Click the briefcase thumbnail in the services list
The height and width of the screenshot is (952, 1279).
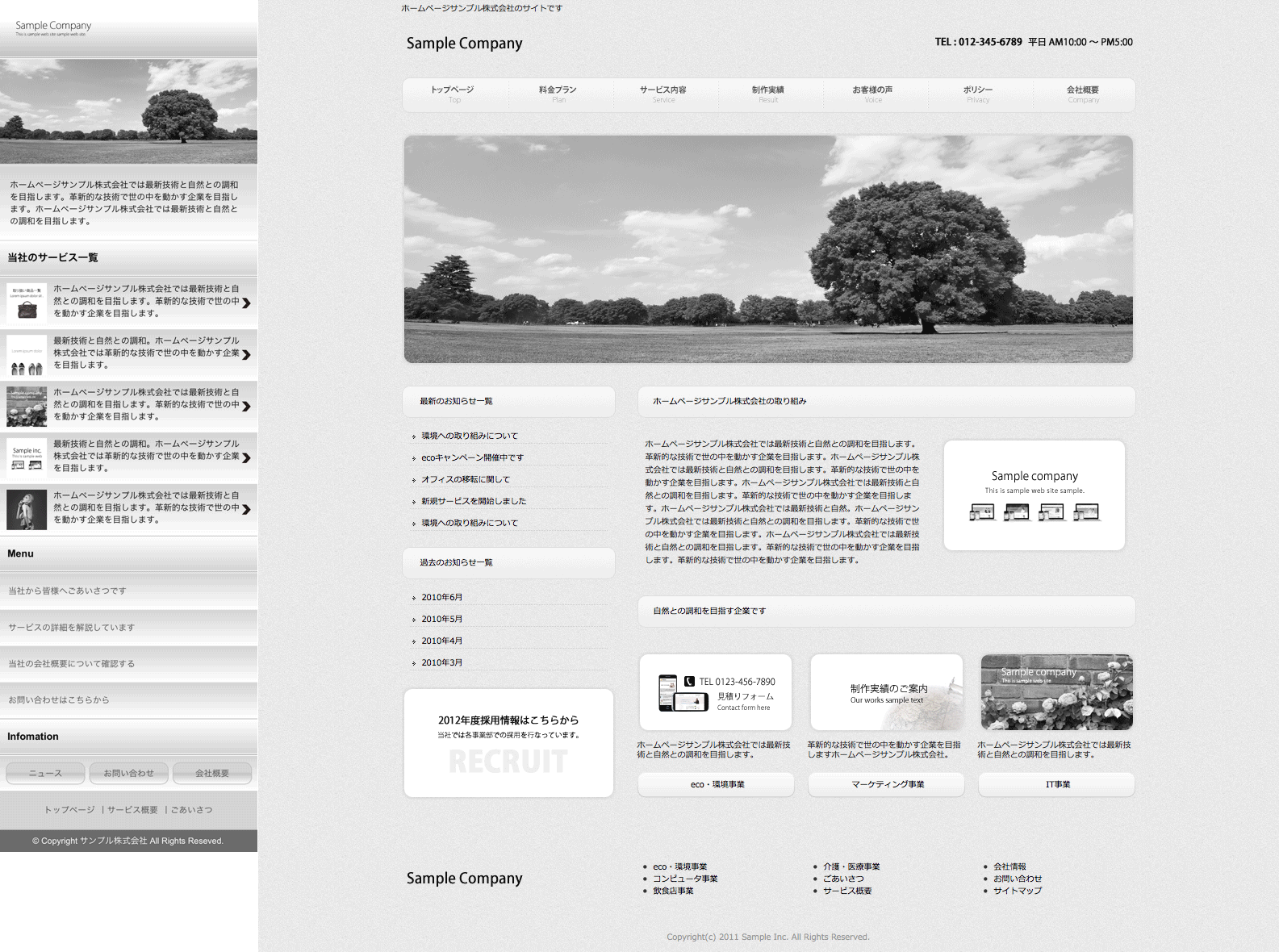point(27,303)
